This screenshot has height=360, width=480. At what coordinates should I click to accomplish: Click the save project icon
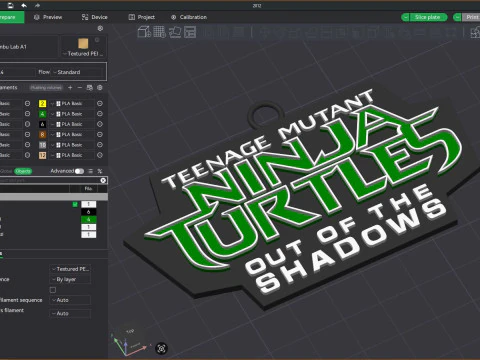coord(10,5)
